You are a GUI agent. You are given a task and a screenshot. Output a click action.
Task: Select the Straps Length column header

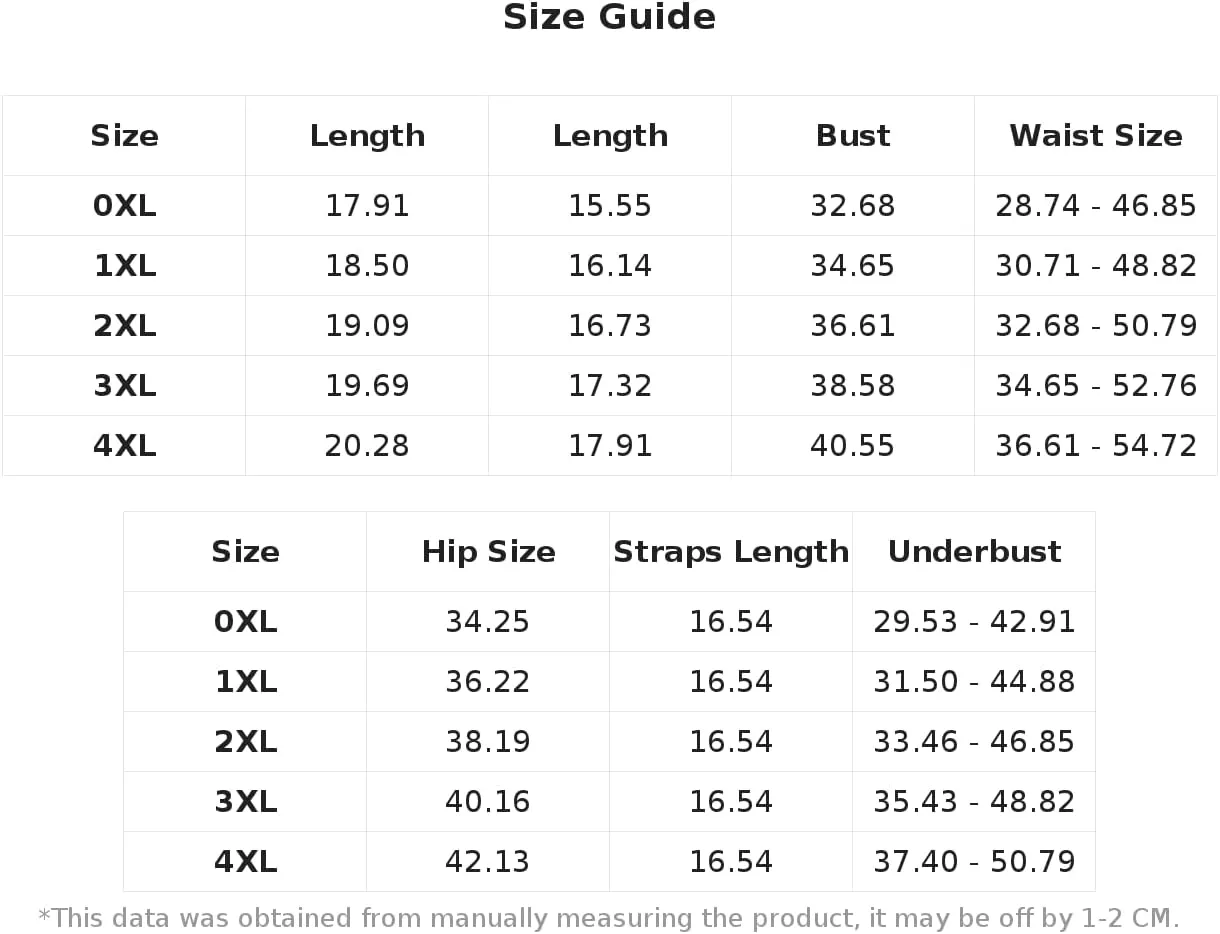point(731,552)
